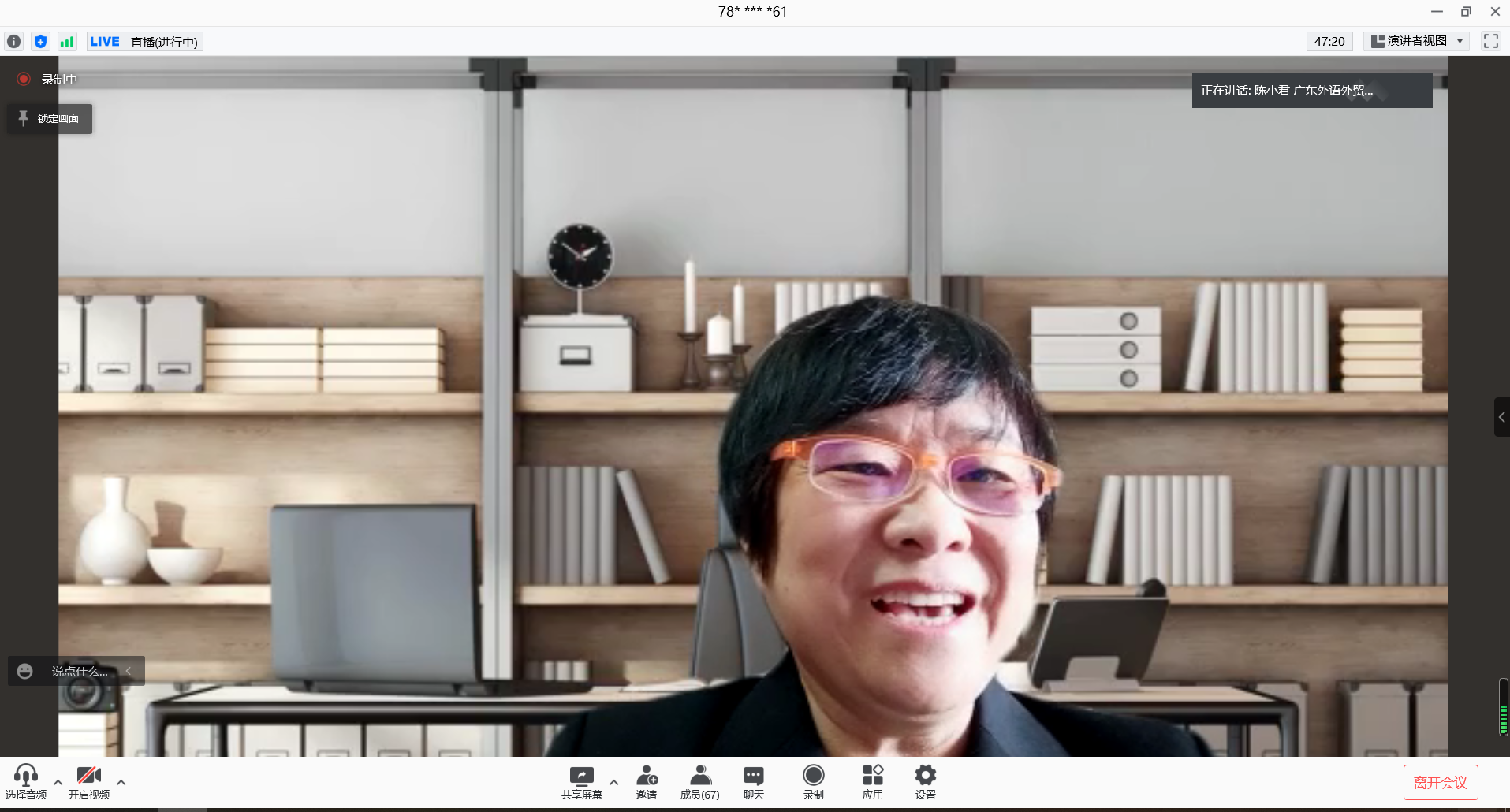Expand share screen options arrow
Screen dimensions: 1510x812
tap(613, 782)
